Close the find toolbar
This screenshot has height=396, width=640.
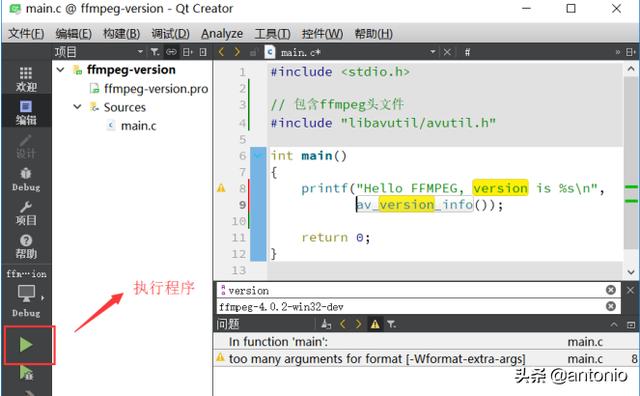click(x=630, y=290)
